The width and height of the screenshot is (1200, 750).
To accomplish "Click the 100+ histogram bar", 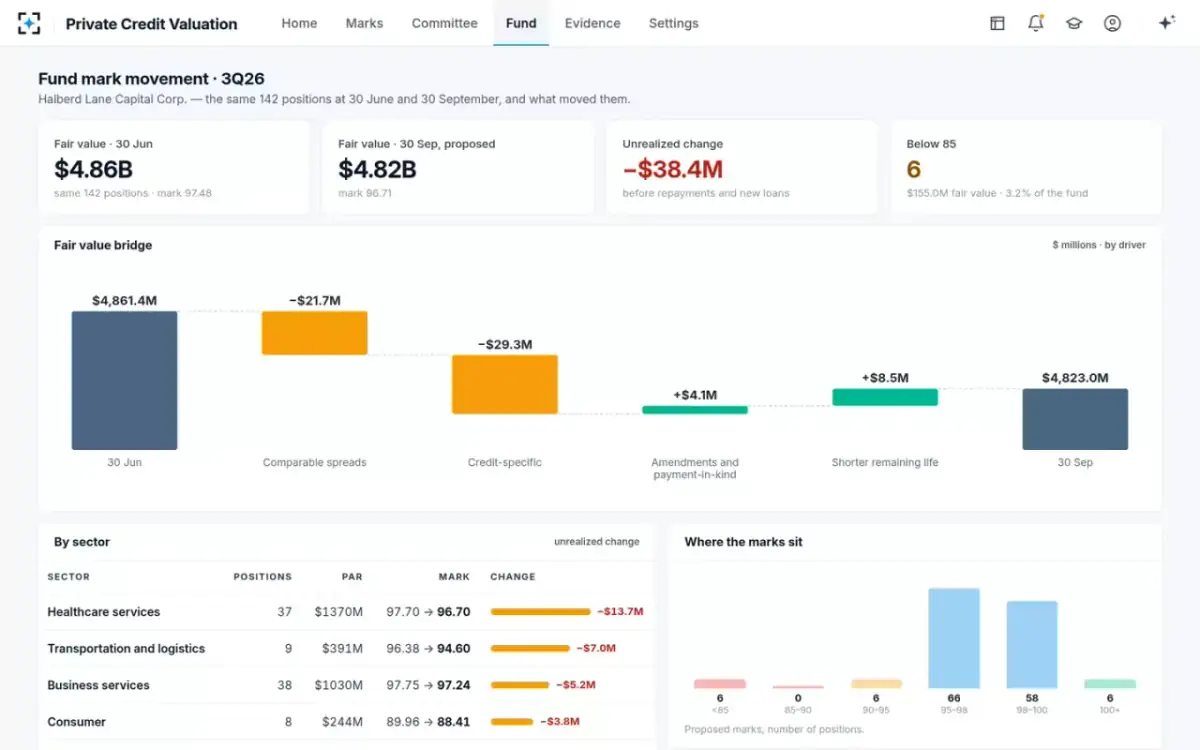I will pyautogui.click(x=1110, y=684).
